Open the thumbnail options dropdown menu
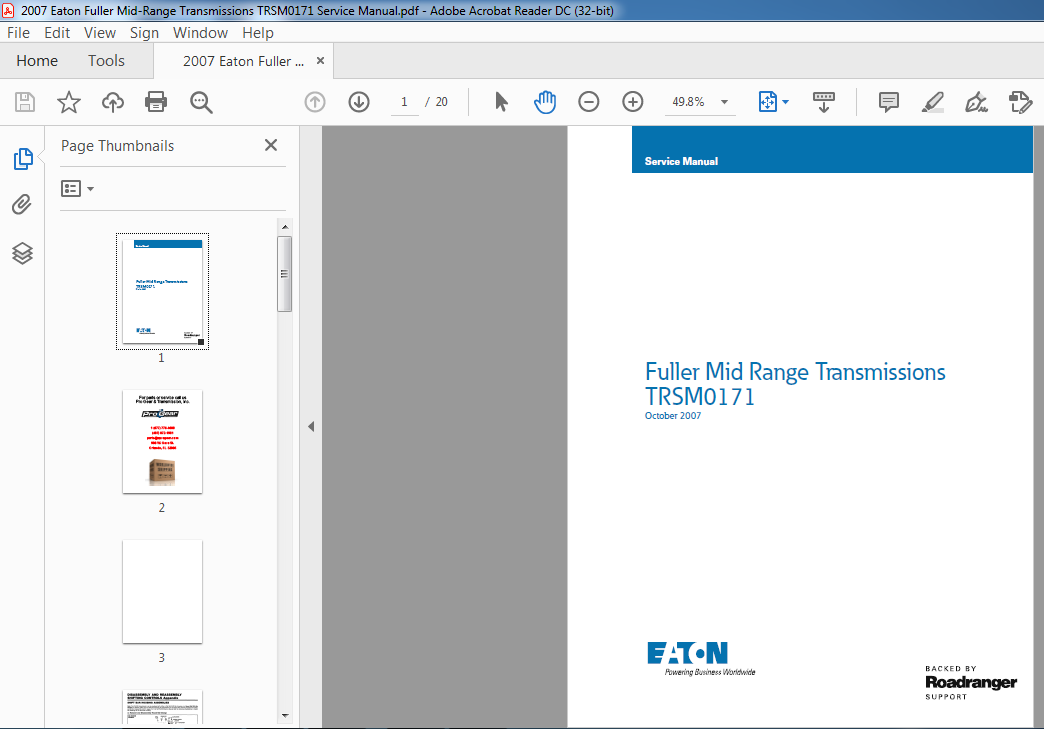This screenshot has width=1044, height=729. click(x=77, y=188)
